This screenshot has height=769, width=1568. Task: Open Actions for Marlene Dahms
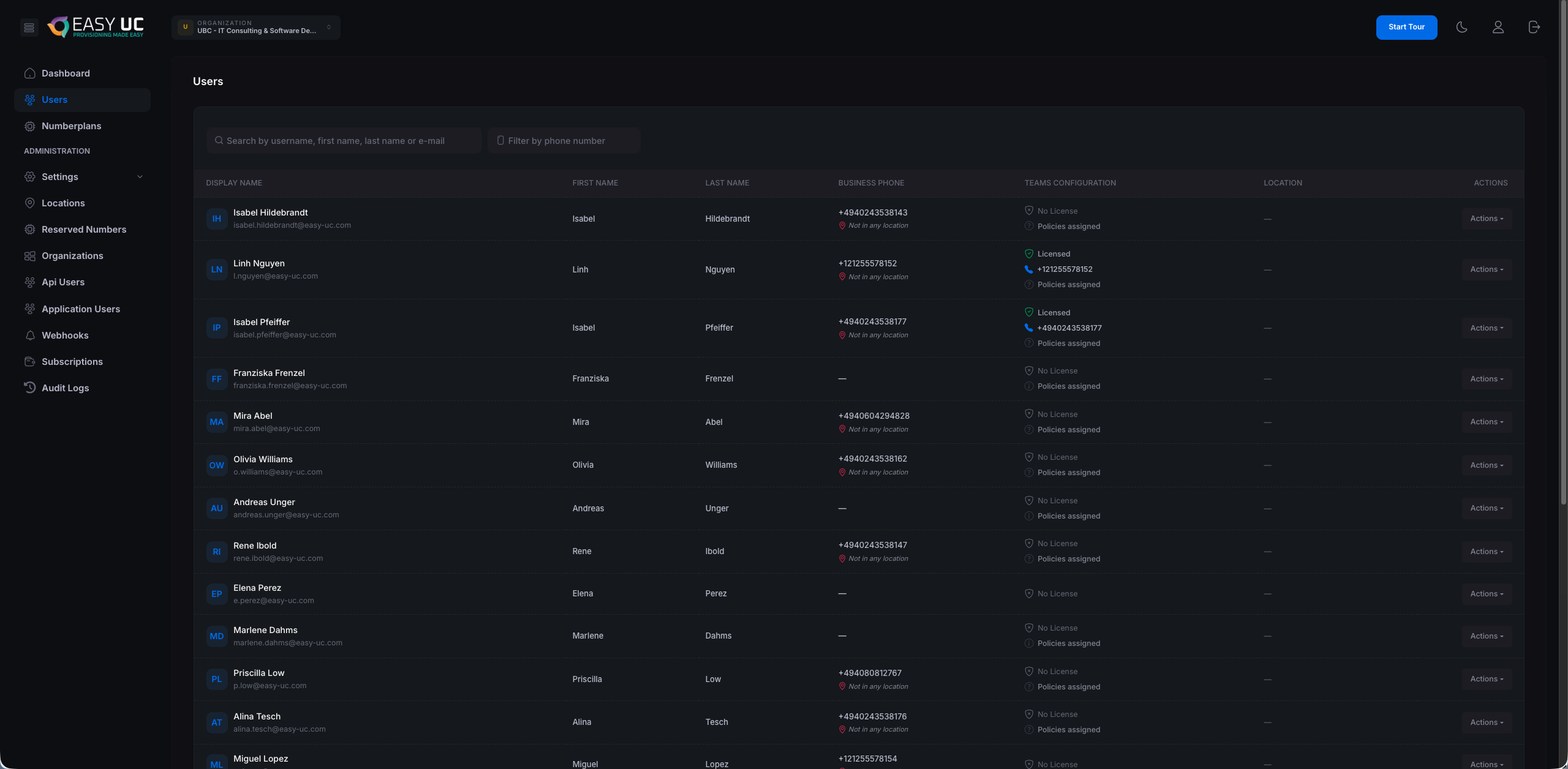(1487, 636)
